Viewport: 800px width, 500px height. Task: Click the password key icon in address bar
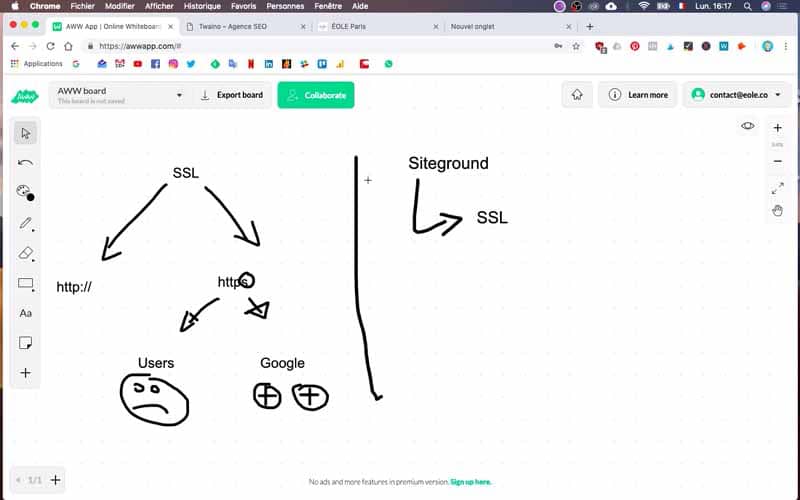(x=558, y=46)
